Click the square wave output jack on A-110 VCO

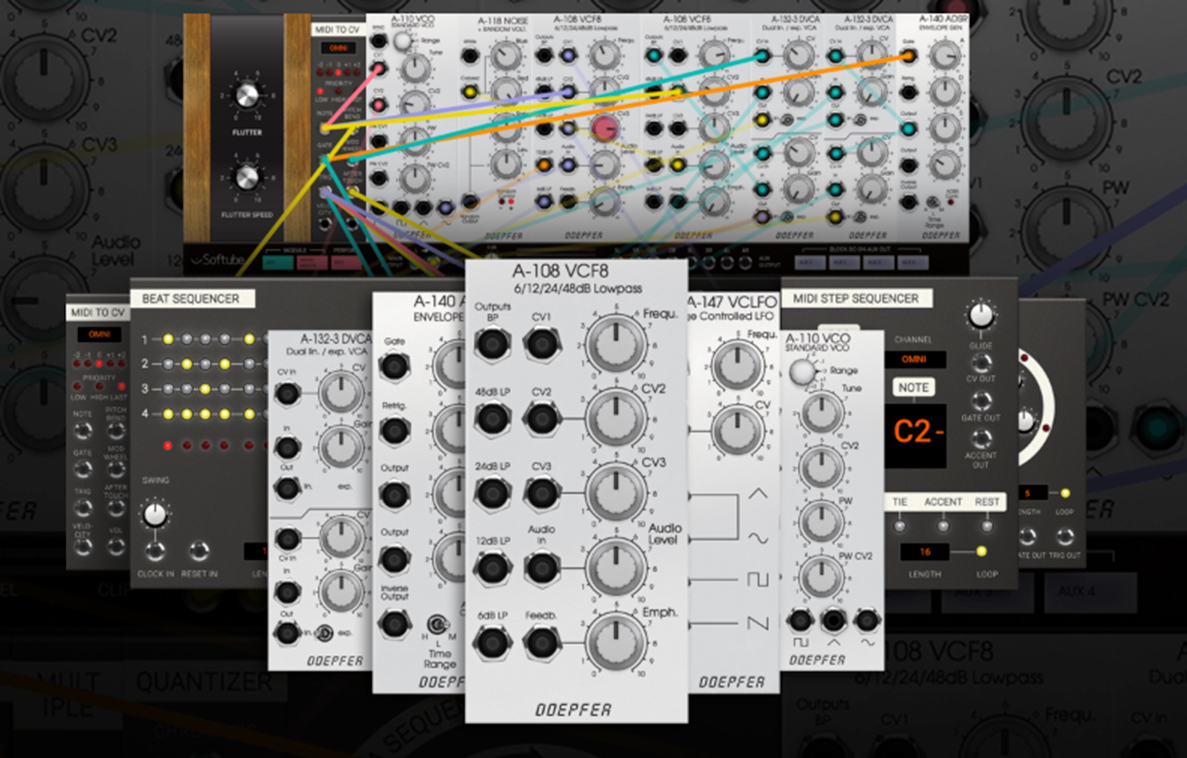(x=800, y=621)
